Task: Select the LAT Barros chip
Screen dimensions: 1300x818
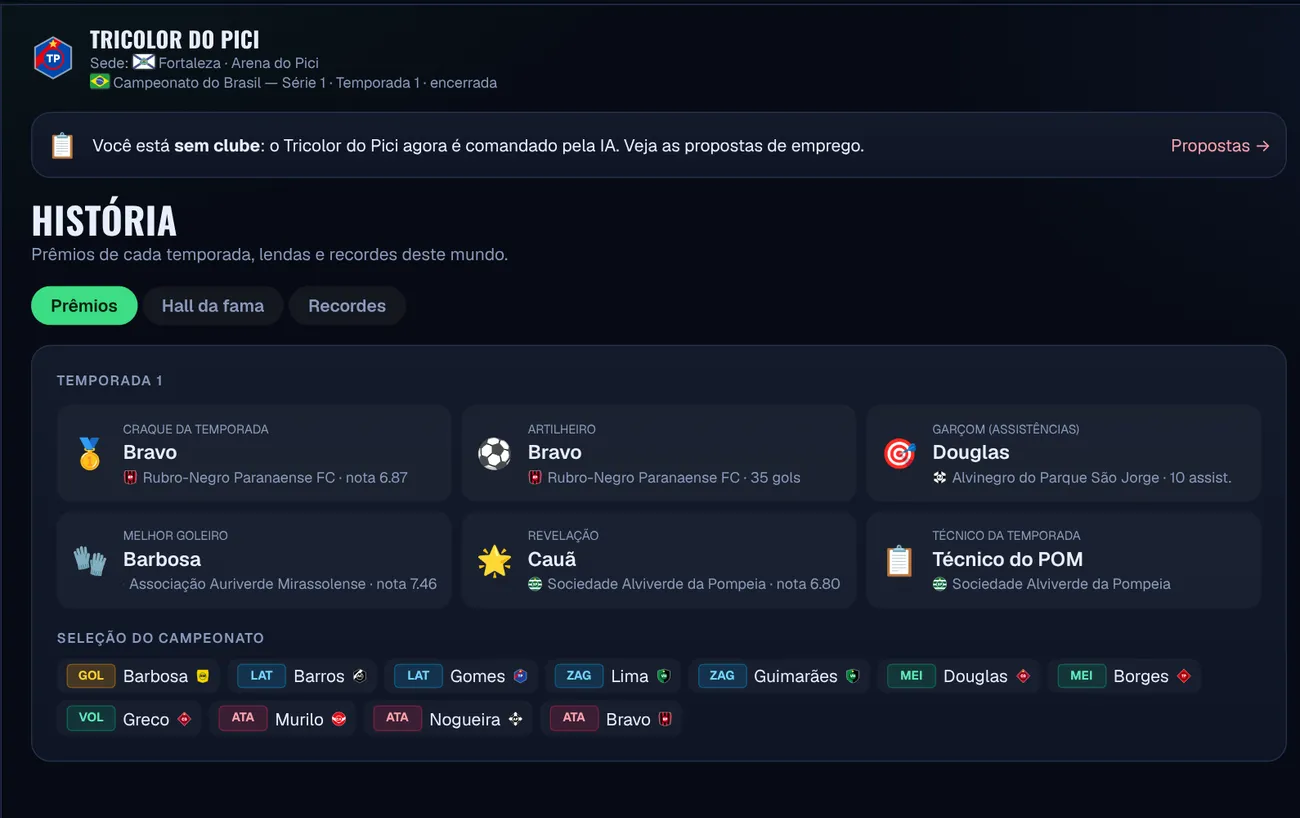Action: (302, 676)
